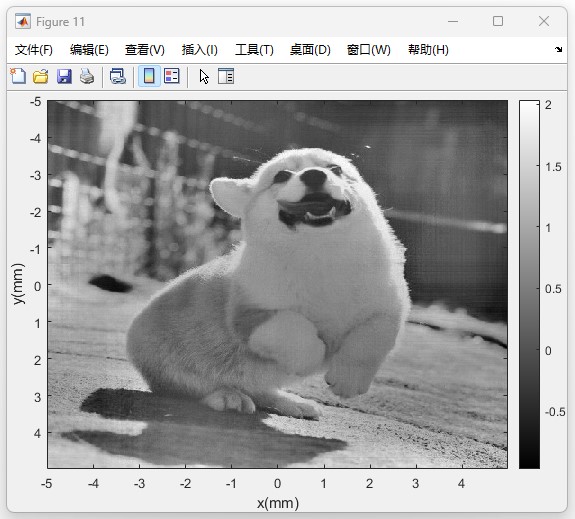This screenshot has height=519, width=575.
Task: Click the 帮助(H) menu item
Action: click(x=428, y=50)
